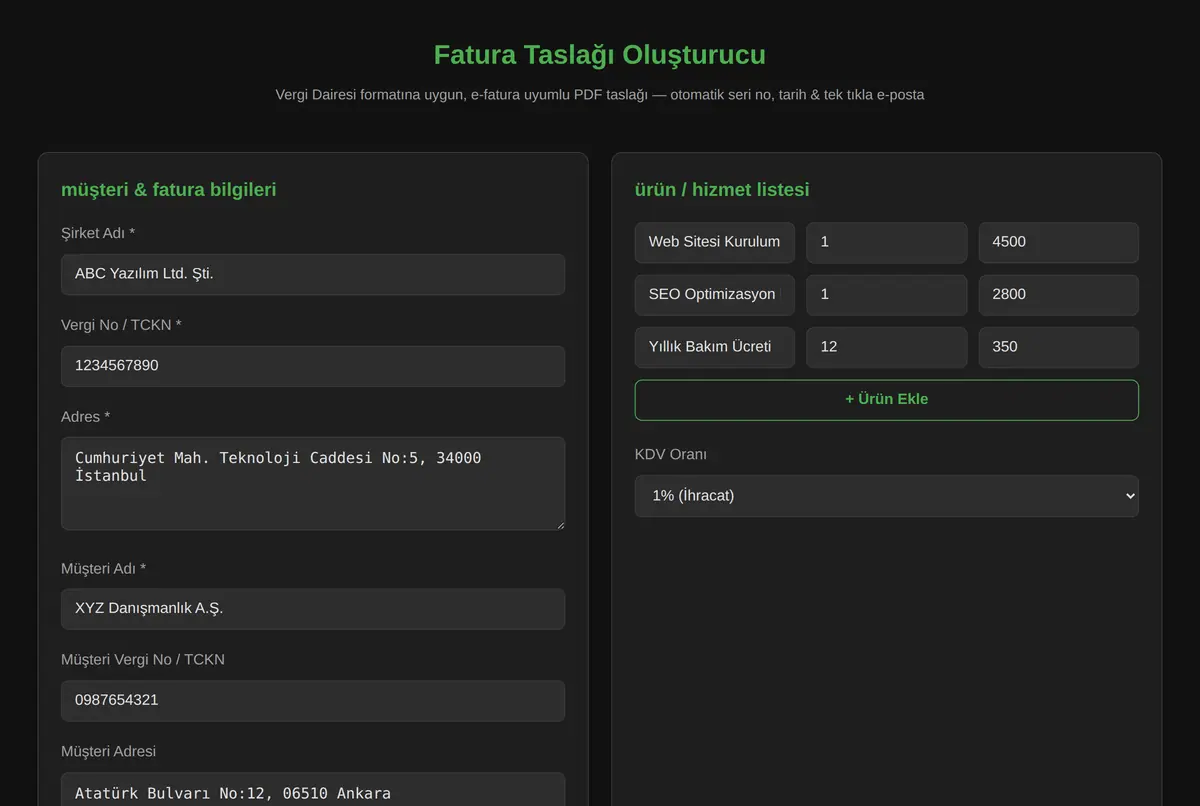Click quantity field of SEO Optimizasyon row
1200x806 pixels.
pyautogui.click(x=887, y=295)
